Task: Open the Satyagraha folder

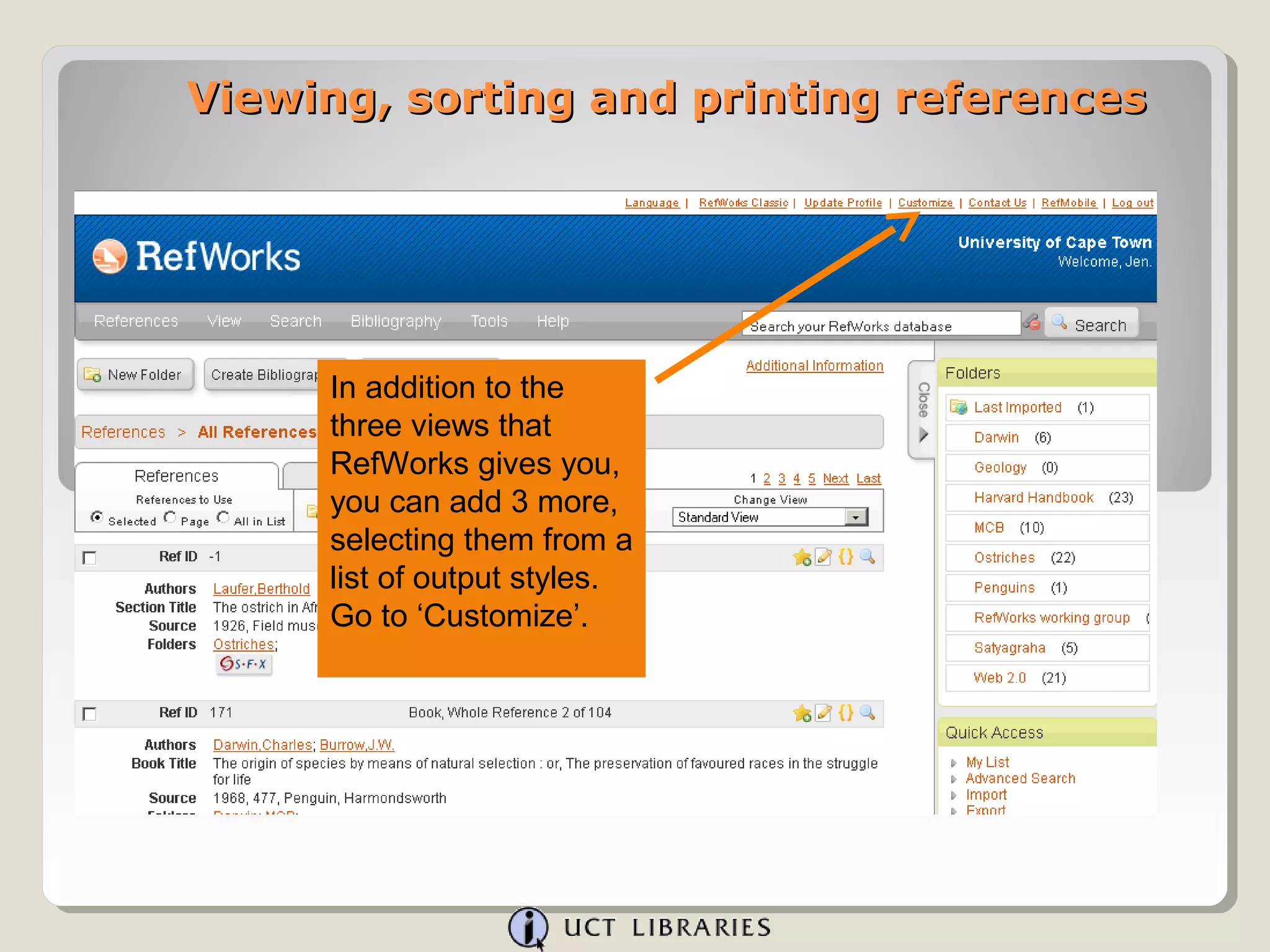Action: pyautogui.click(x=1010, y=648)
